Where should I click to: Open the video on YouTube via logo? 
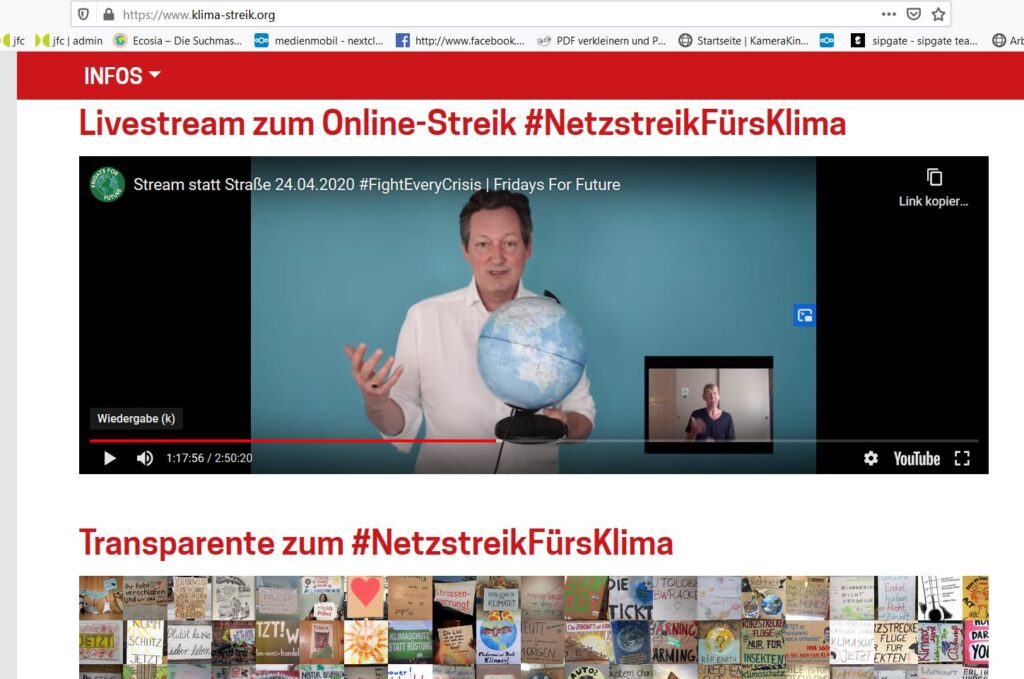tap(916, 458)
